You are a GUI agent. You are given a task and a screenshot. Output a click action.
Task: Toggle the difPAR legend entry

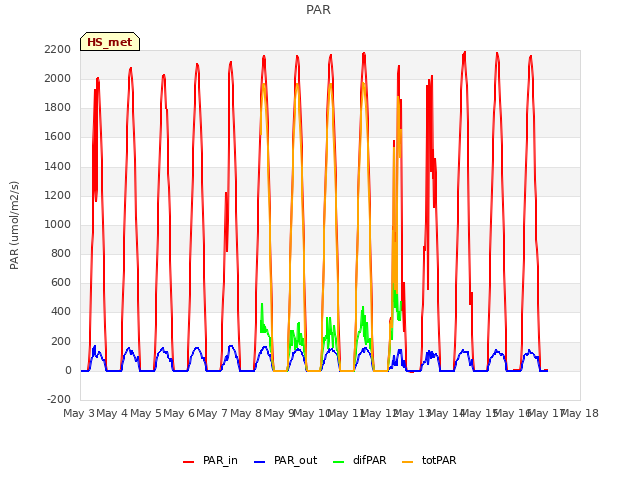tap(360, 460)
